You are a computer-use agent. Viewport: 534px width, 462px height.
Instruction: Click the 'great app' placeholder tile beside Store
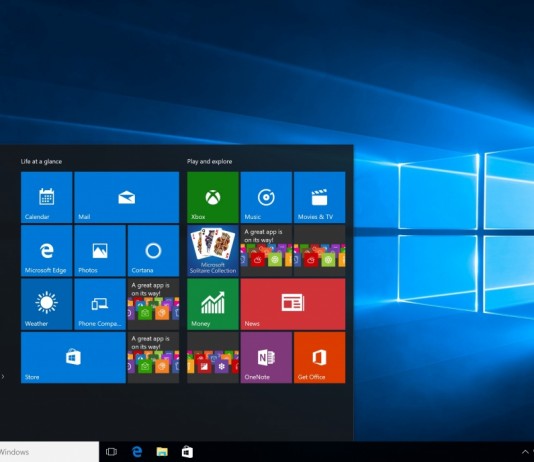(154, 358)
